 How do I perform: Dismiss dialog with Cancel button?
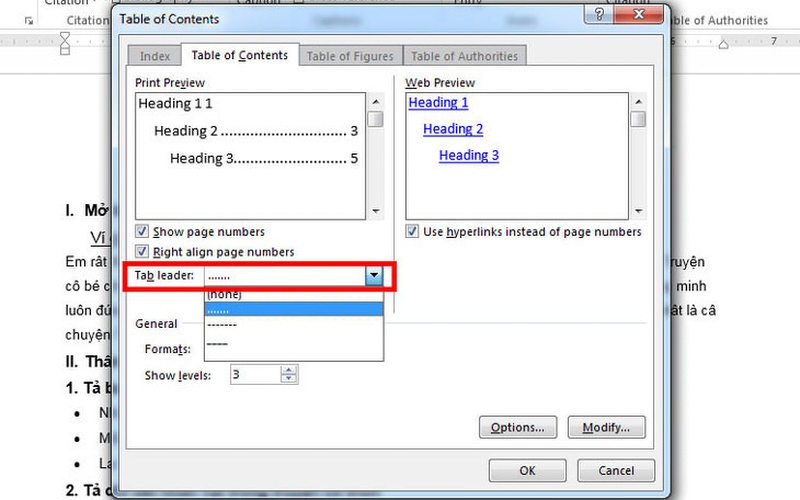[616, 470]
